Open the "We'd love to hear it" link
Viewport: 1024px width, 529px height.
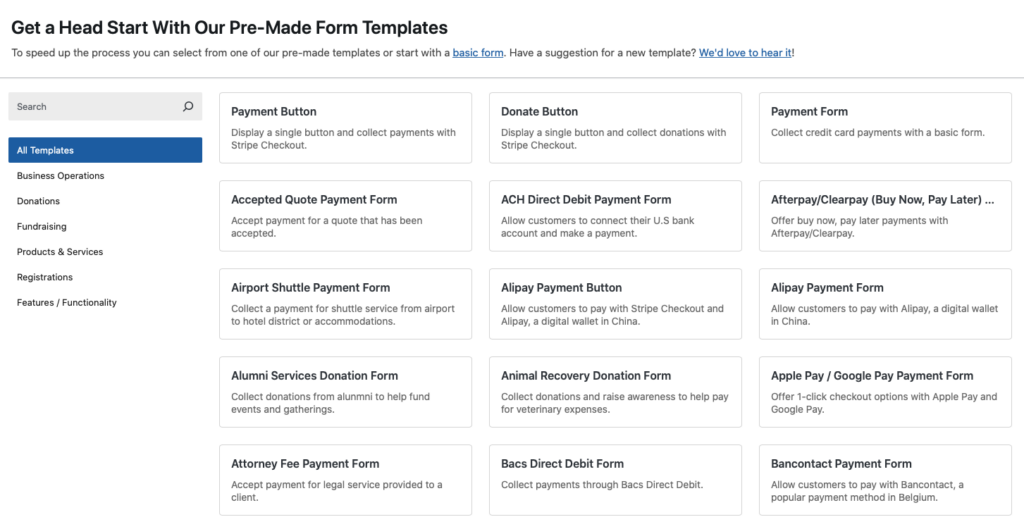(x=745, y=52)
